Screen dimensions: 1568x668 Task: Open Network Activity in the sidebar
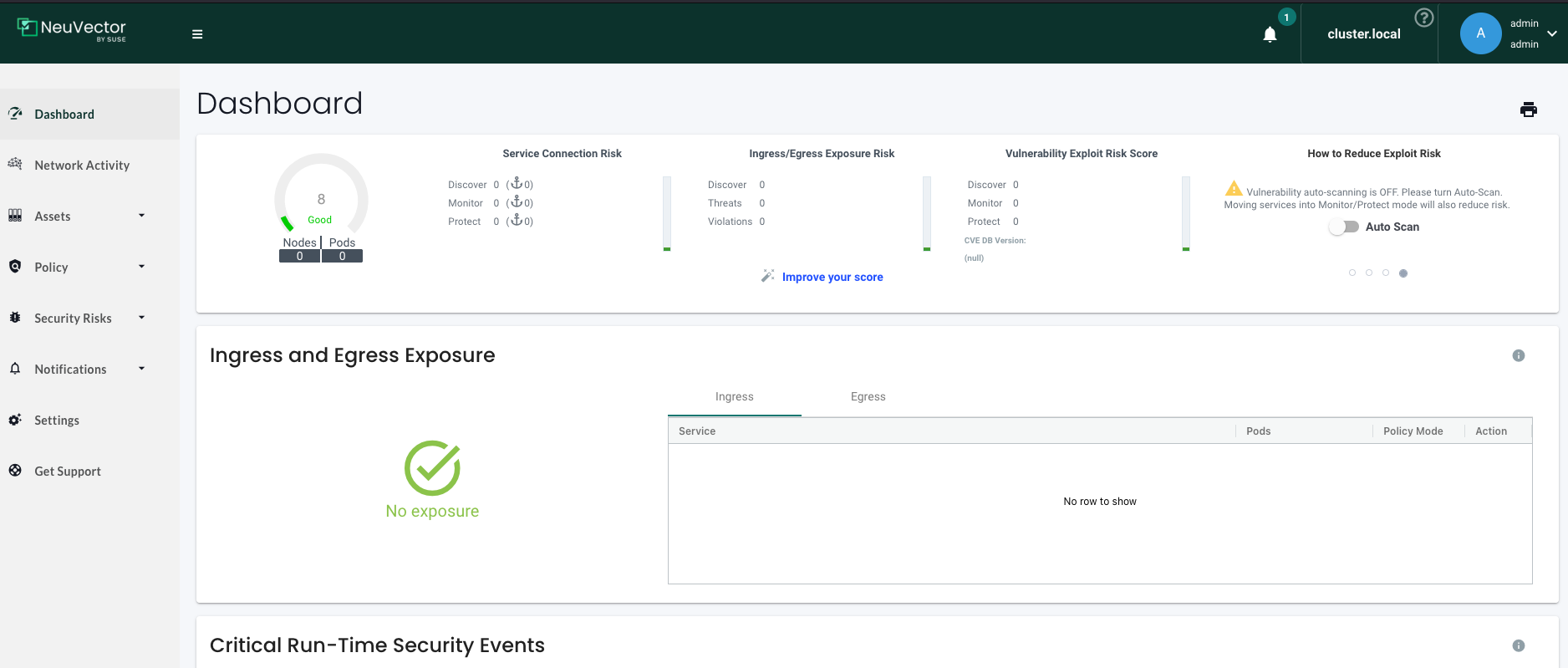pos(89,166)
